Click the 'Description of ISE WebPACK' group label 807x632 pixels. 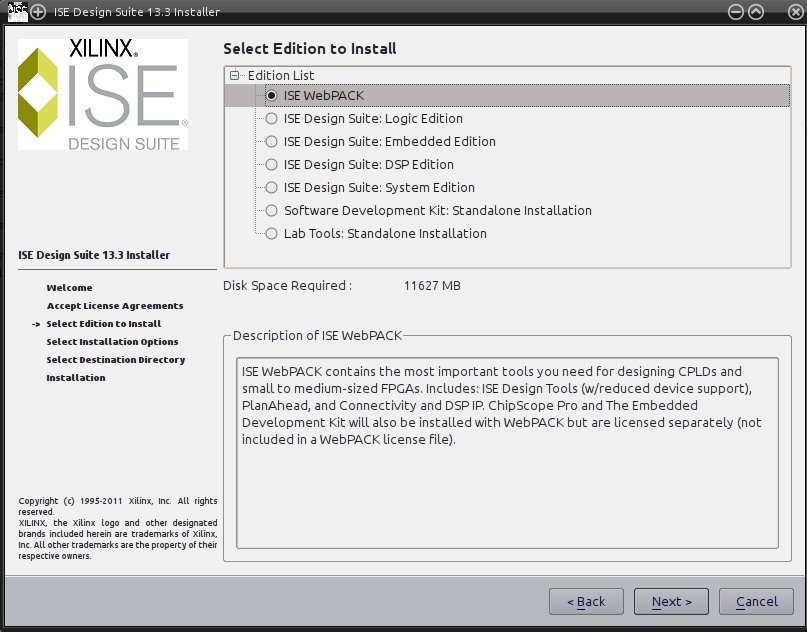(317, 336)
